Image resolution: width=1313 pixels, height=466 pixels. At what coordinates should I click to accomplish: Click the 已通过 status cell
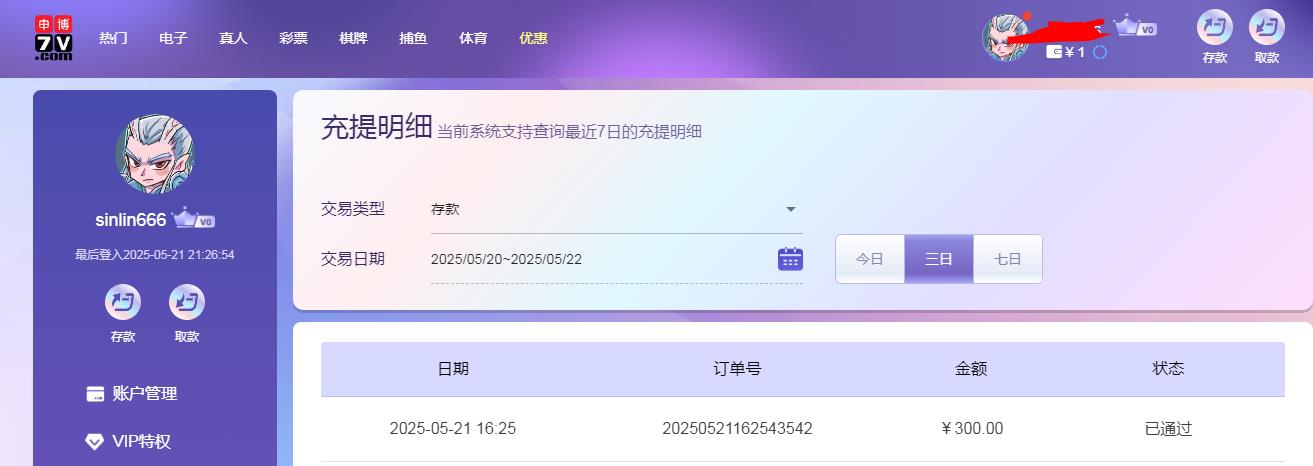1169,429
